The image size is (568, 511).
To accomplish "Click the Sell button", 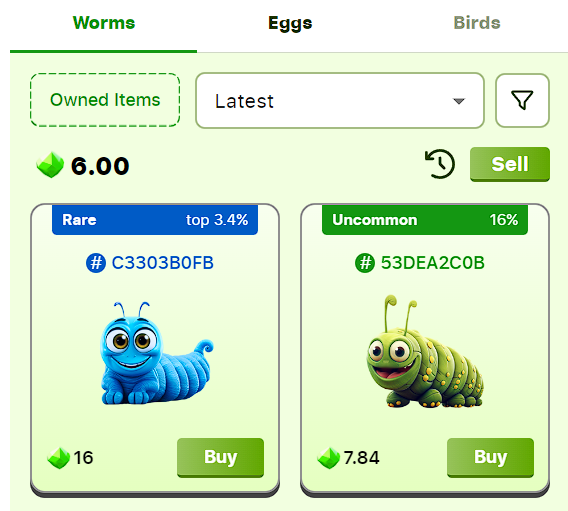I will tap(510, 164).
